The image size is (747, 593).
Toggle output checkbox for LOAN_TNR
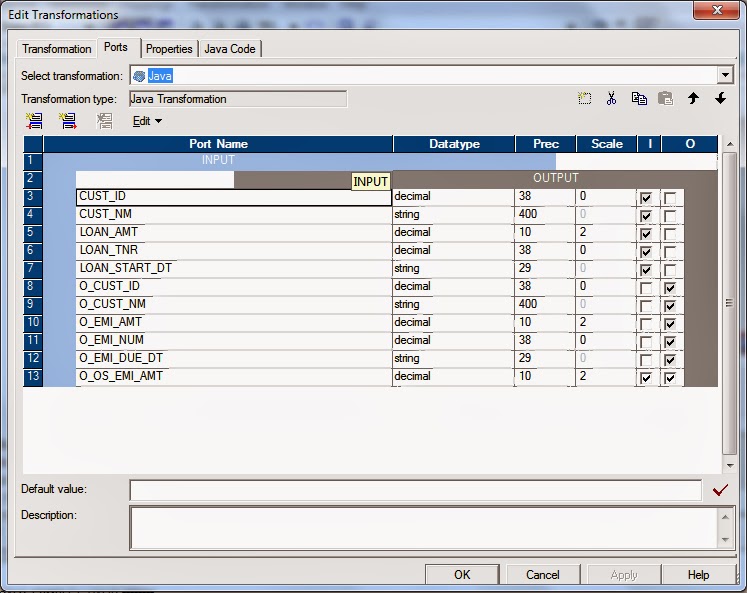(670, 252)
